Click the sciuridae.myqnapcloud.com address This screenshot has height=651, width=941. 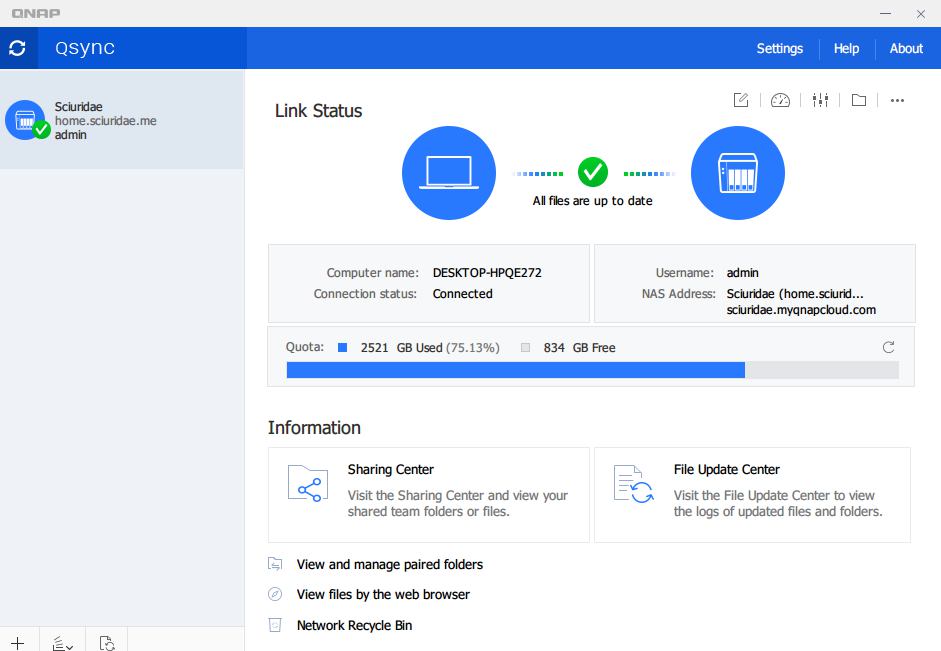pos(801,310)
